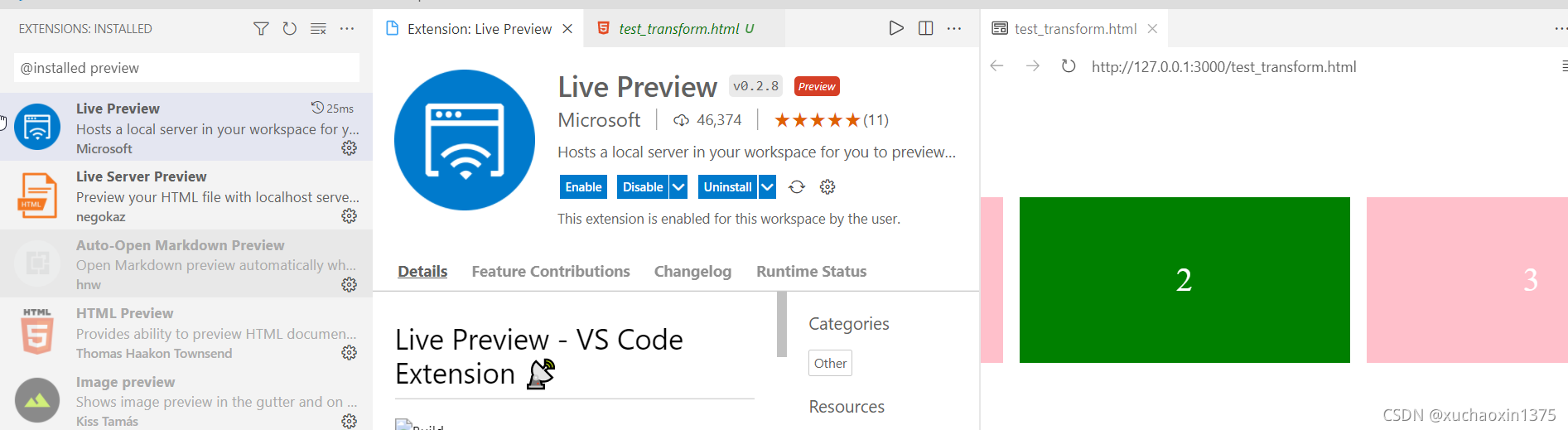Click the Microsoft publisher name
1568x430 pixels.
(x=599, y=120)
